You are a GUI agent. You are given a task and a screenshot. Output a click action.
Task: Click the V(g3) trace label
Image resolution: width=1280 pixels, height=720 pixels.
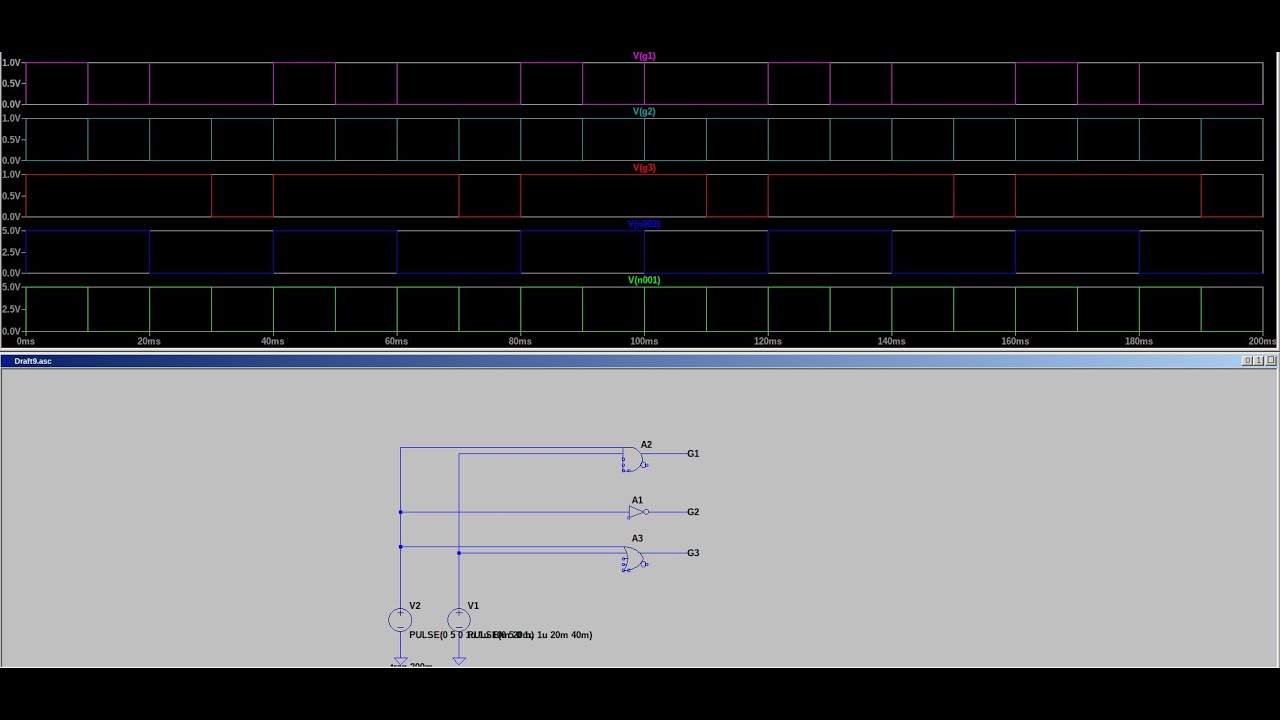644,168
